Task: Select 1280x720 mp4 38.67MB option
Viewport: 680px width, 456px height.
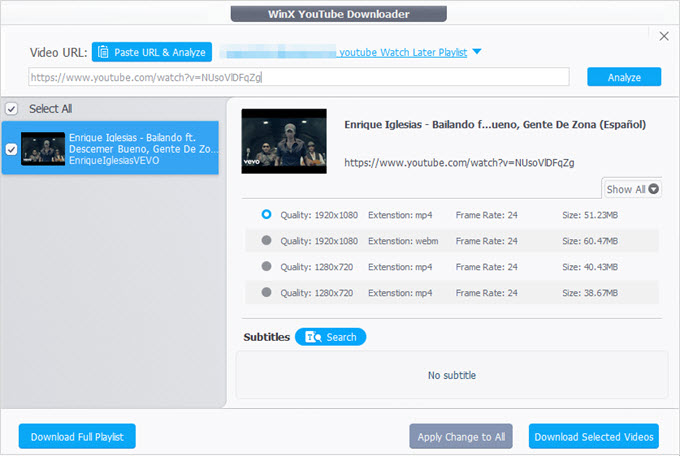Action: coord(266,292)
